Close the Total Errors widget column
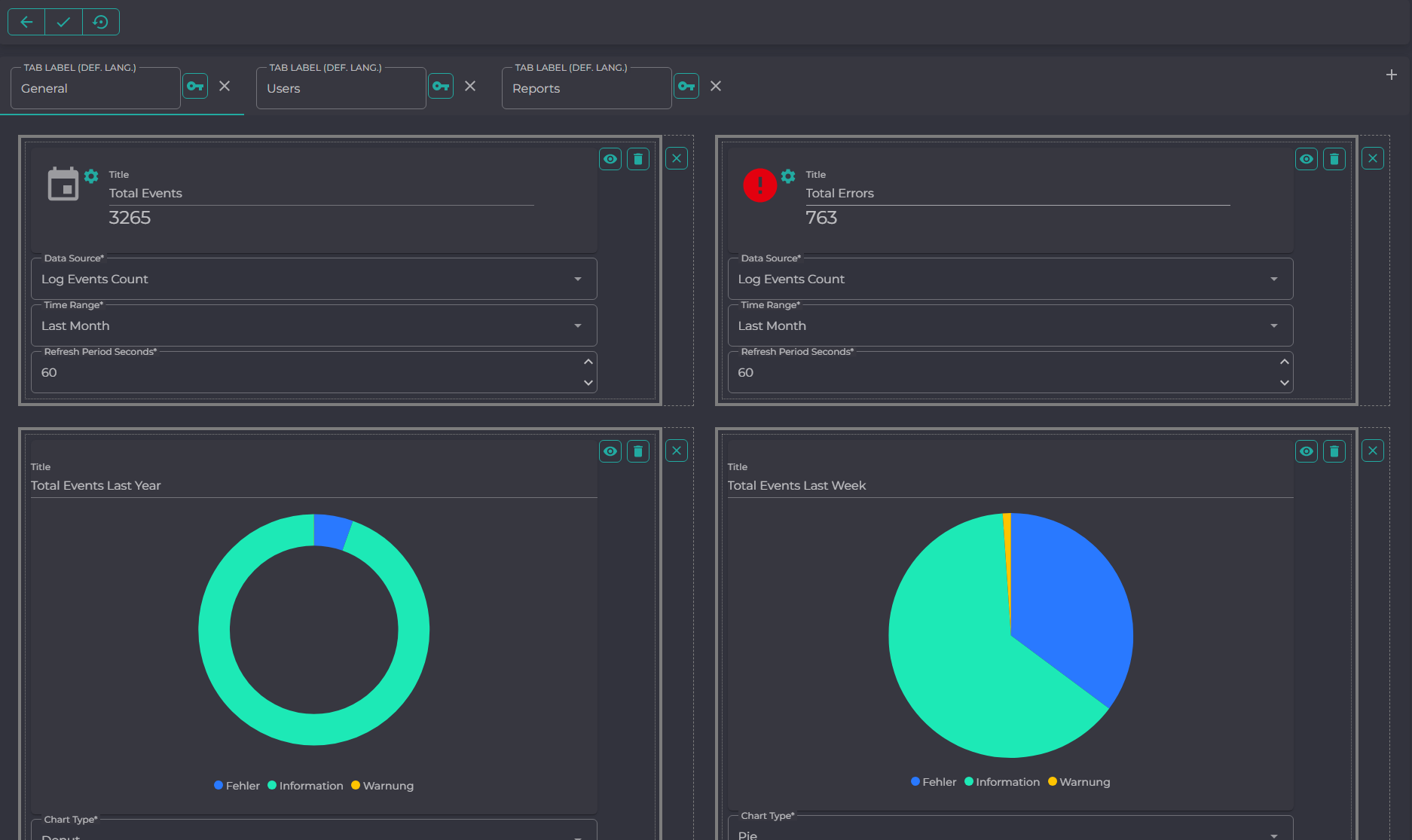The width and height of the screenshot is (1412, 840). coord(1373,158)
